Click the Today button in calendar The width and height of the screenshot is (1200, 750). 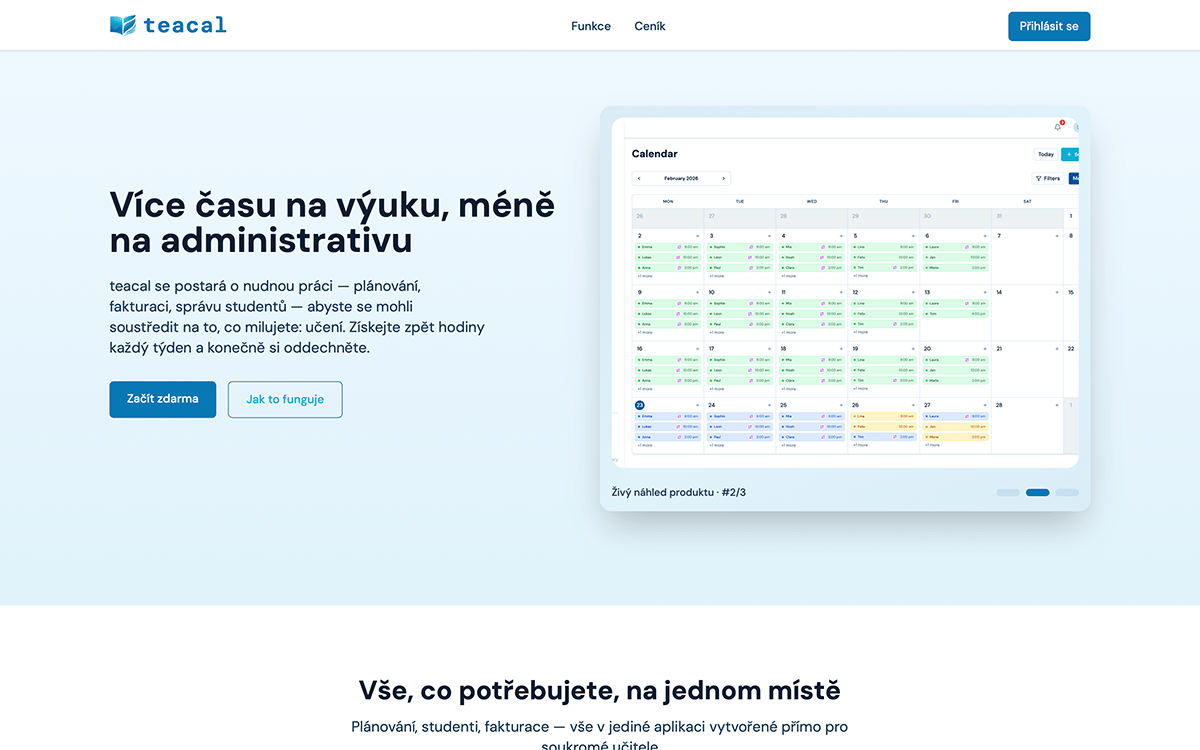coord(1046,154)
